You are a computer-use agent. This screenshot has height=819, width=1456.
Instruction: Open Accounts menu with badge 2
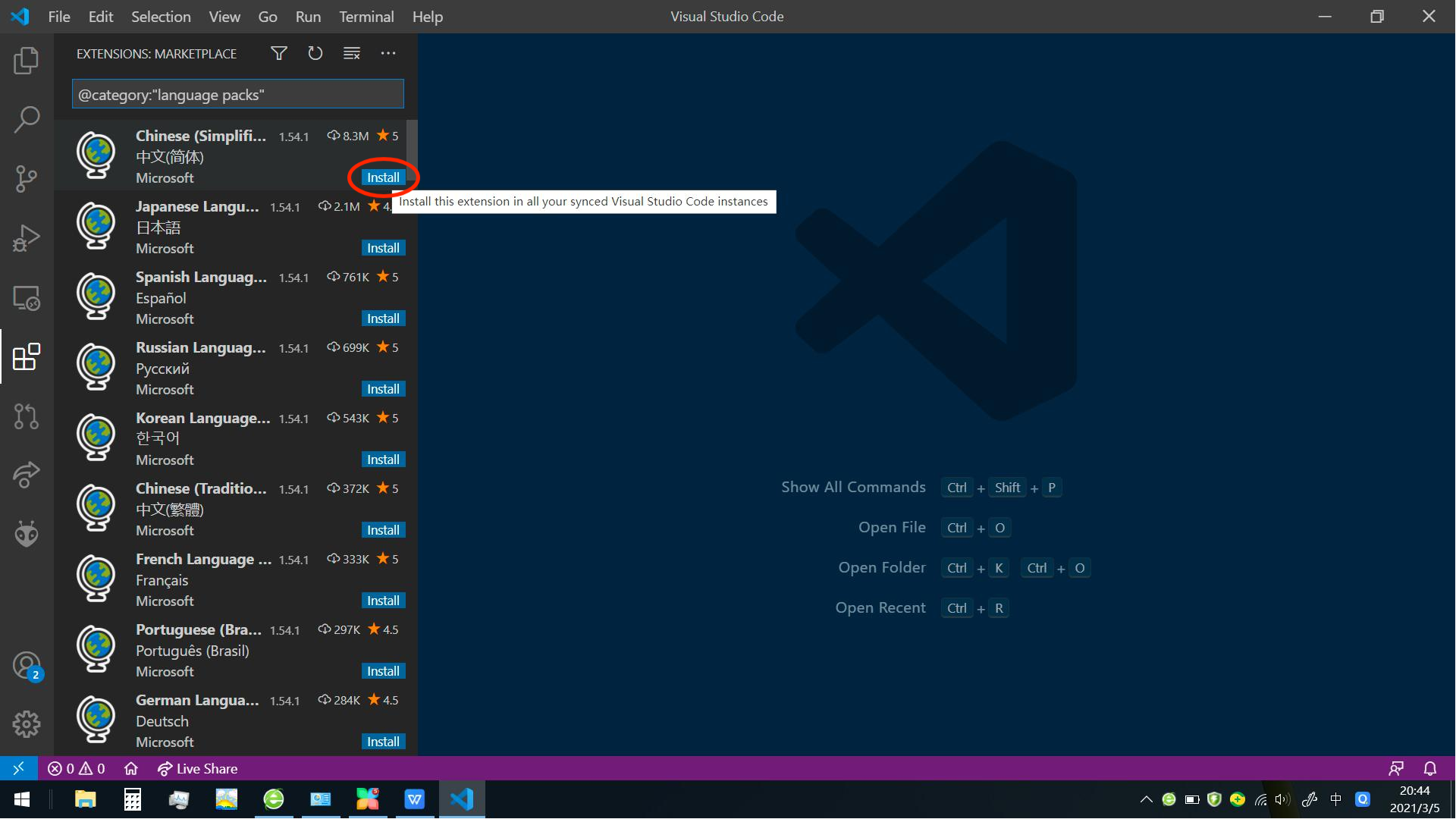tap(27, 666)
